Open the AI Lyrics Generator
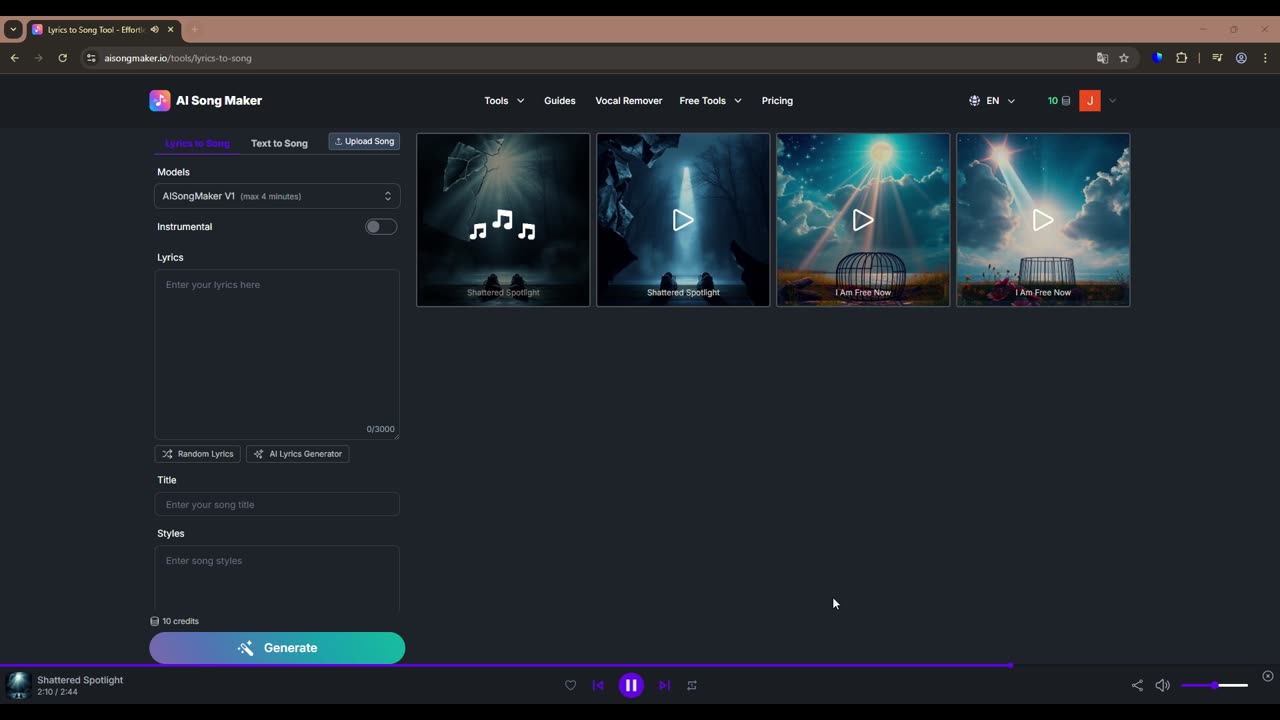The image size is (1280, 720). coord(297,454)
